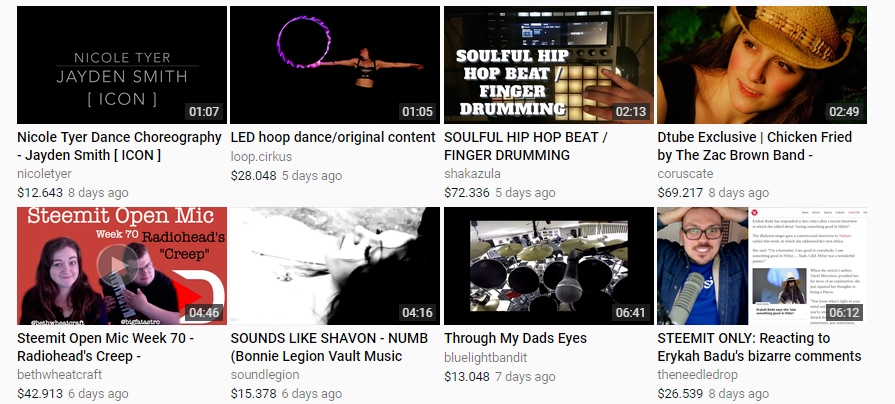Visit the bethwheatcraft channel
The image size is (895, 404).
(x=59, y=374)
